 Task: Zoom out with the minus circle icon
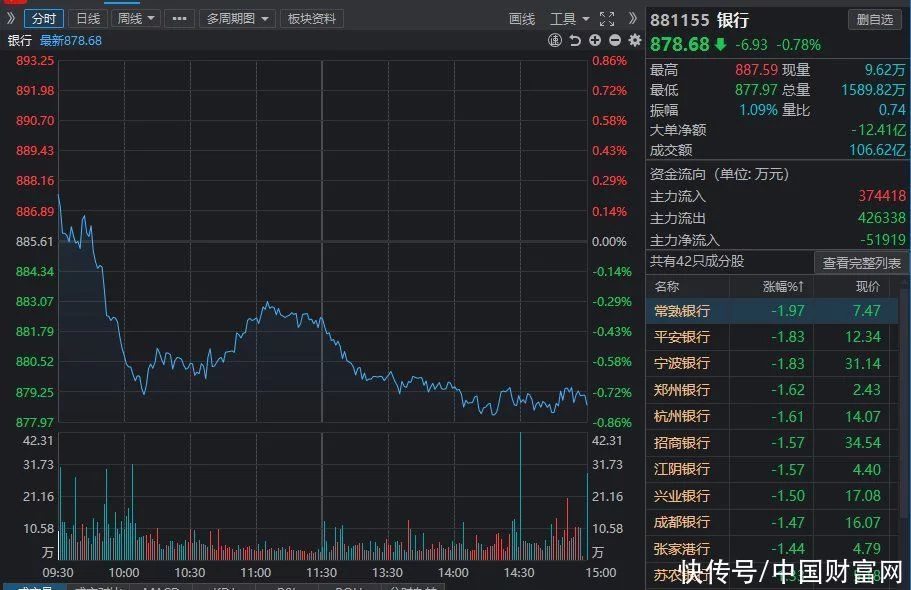pos(615,40)
